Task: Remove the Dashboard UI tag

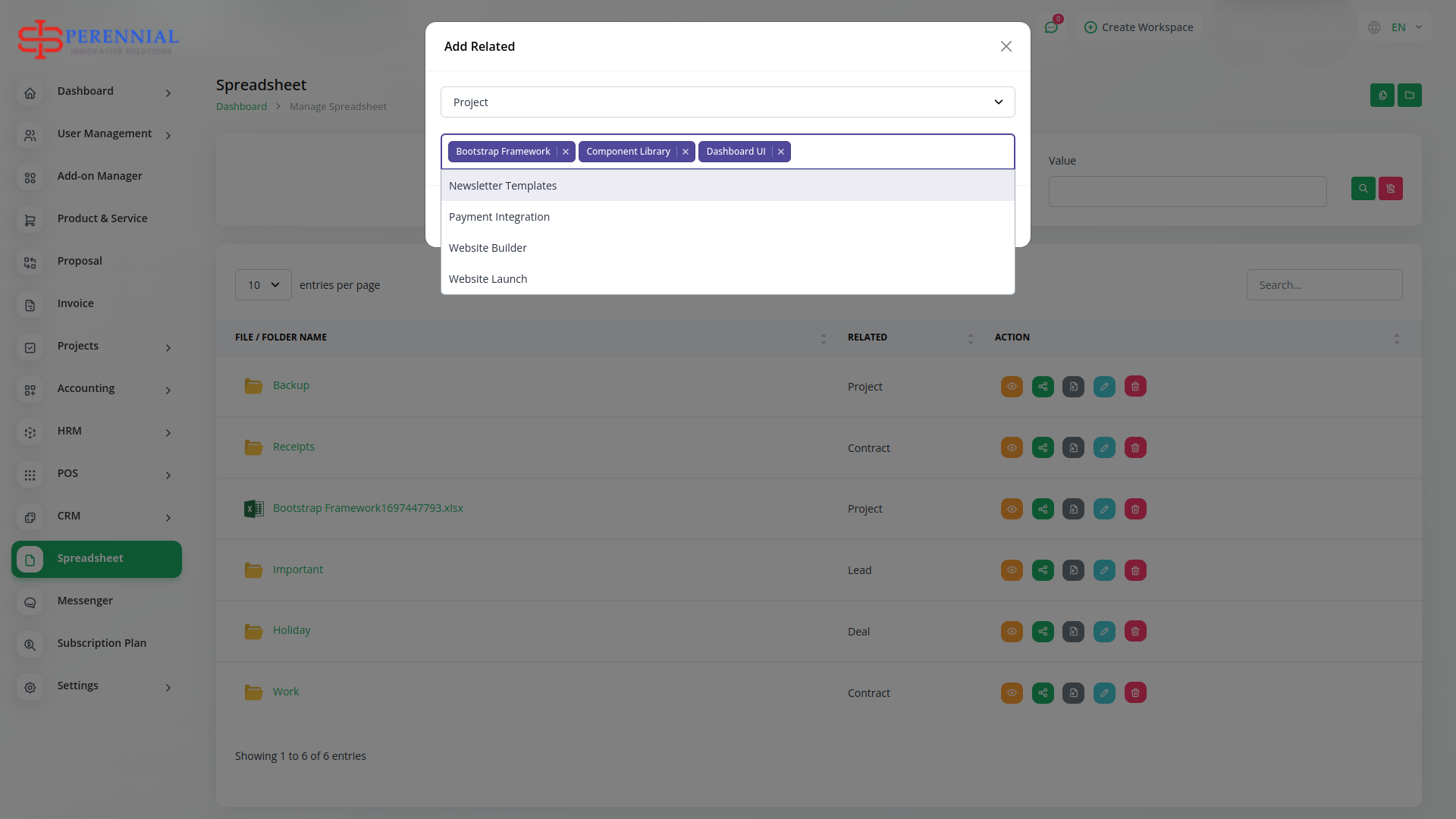Action: 780,152
